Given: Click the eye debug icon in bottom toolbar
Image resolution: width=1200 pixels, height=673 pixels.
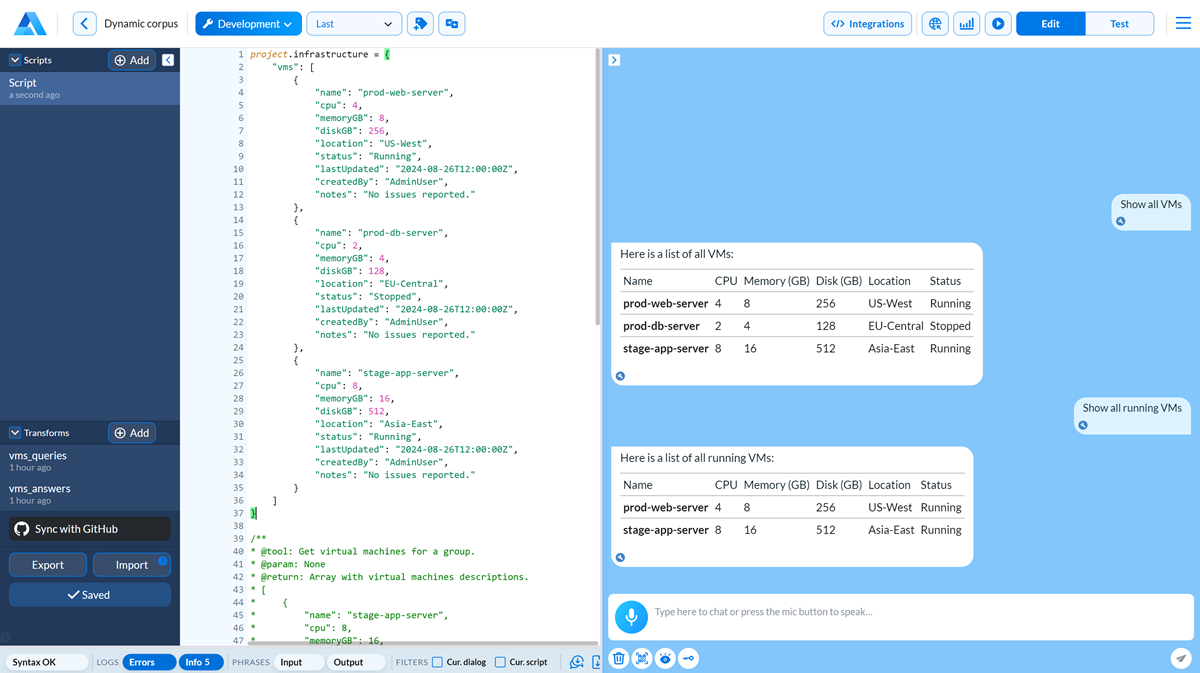Looking at the screenshot, I should pyautogui.click(x=665, y=658).
